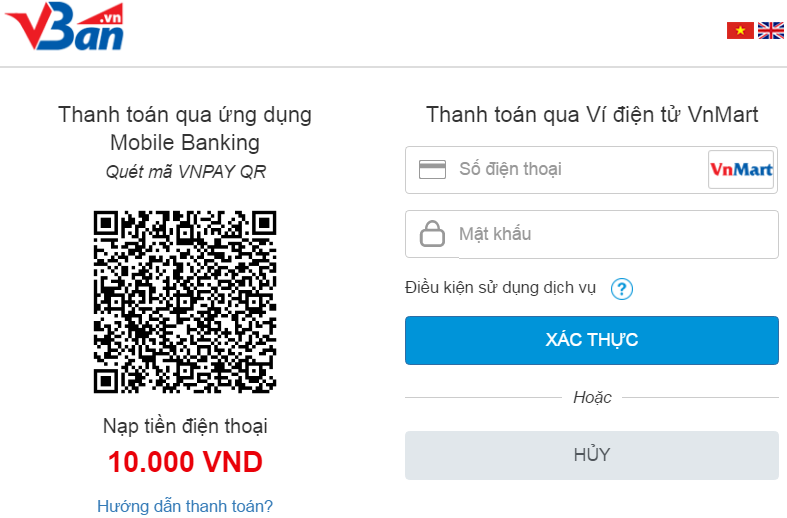Image resolution: width=787 pixels, height=518 pixels.
Task: Click the HỦY cancel button
Action: click(592, 455)
